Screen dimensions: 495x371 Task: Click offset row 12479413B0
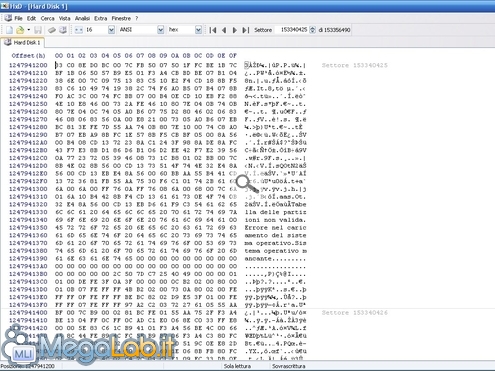click(x=28, y=274)
